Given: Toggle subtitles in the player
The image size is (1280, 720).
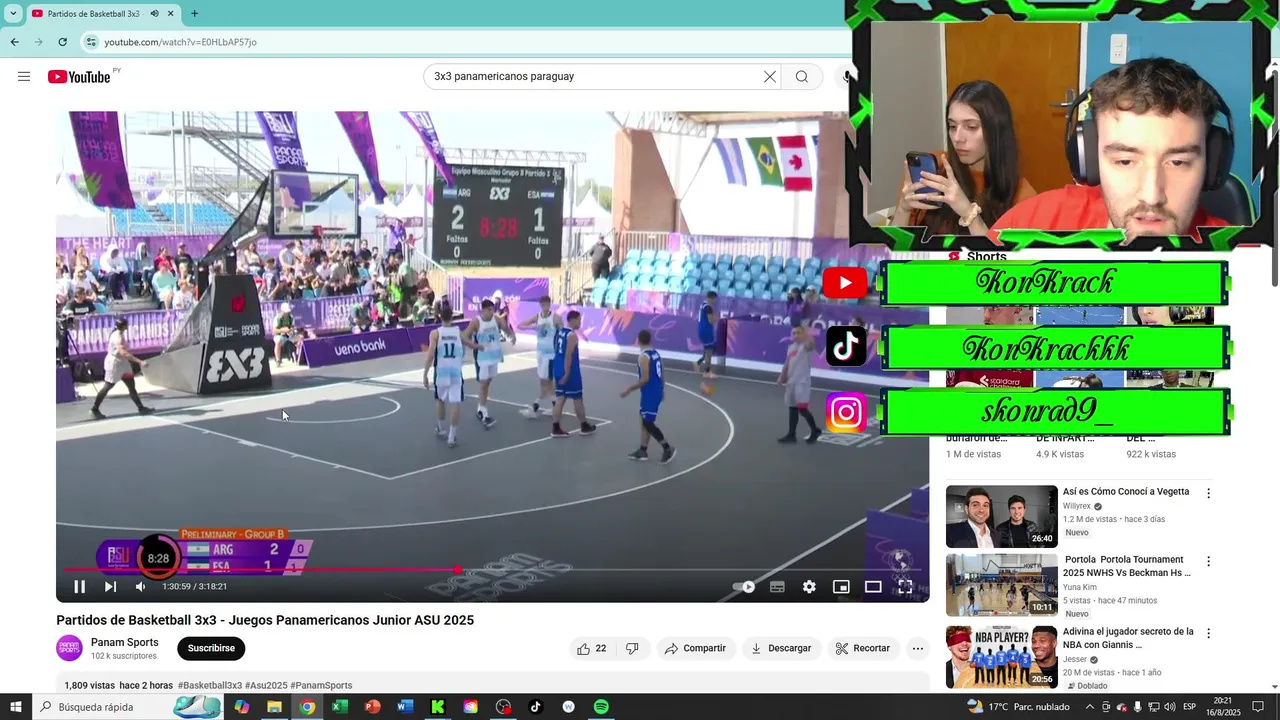Looking at the screenshot, I should (777, 587).
